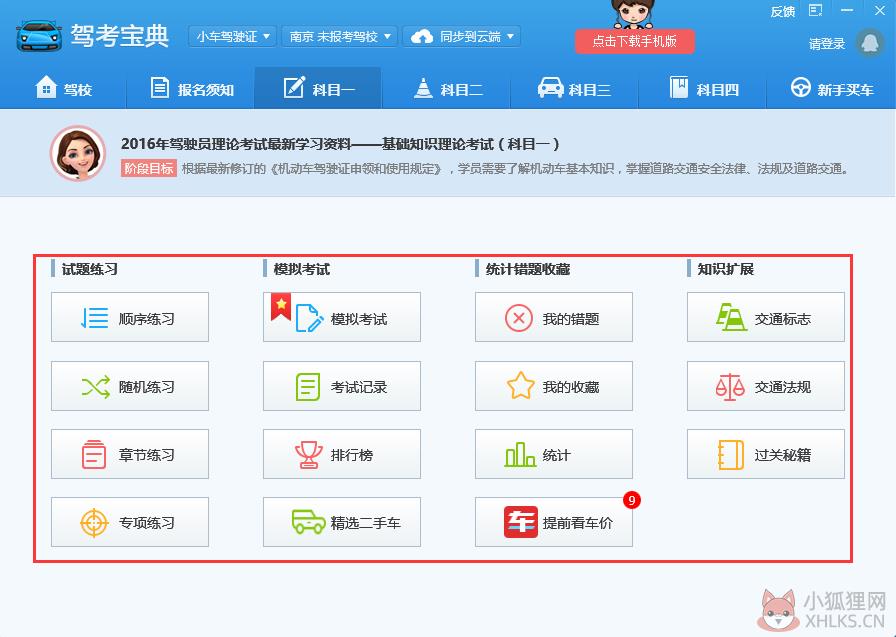Open 我的错题 wrong answers
Viewport: 896px width, 637px height.
(554, 317)
